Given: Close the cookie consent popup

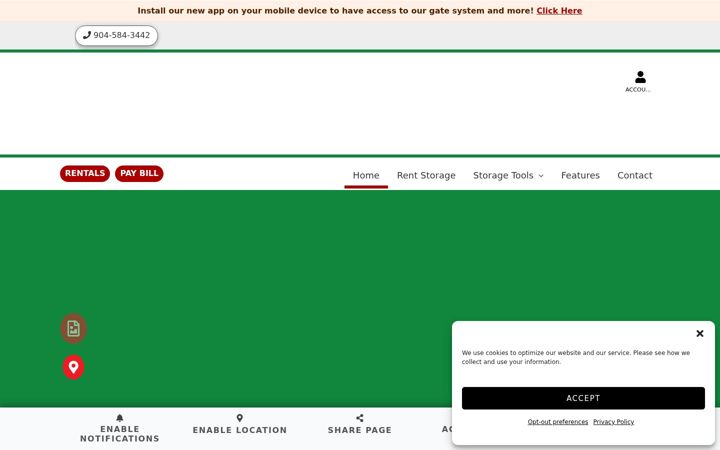Looking at the screenshot, I should click(x=699, y=333).
